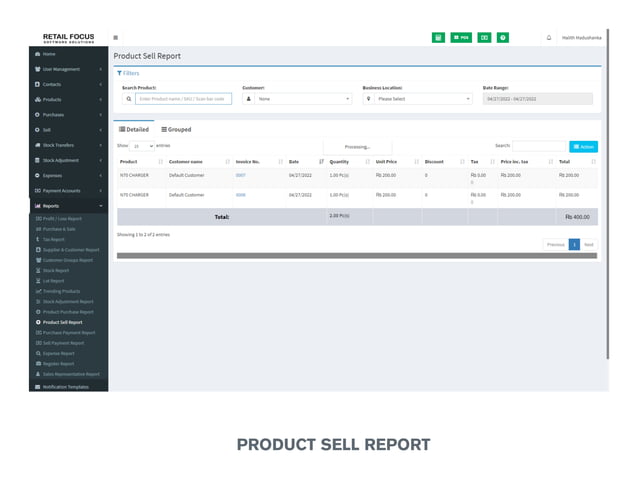638x493 pixels.
Task: Click the Date Range field
Action: tap(537, 99)
